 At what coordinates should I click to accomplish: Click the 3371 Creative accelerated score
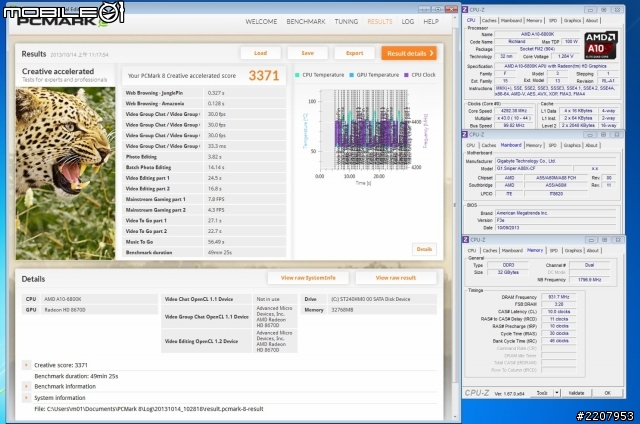[264, 75]
